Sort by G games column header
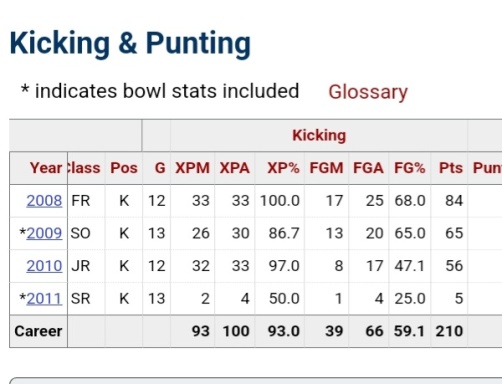This screenshot has height=384, width=502. tap(160, 168)
